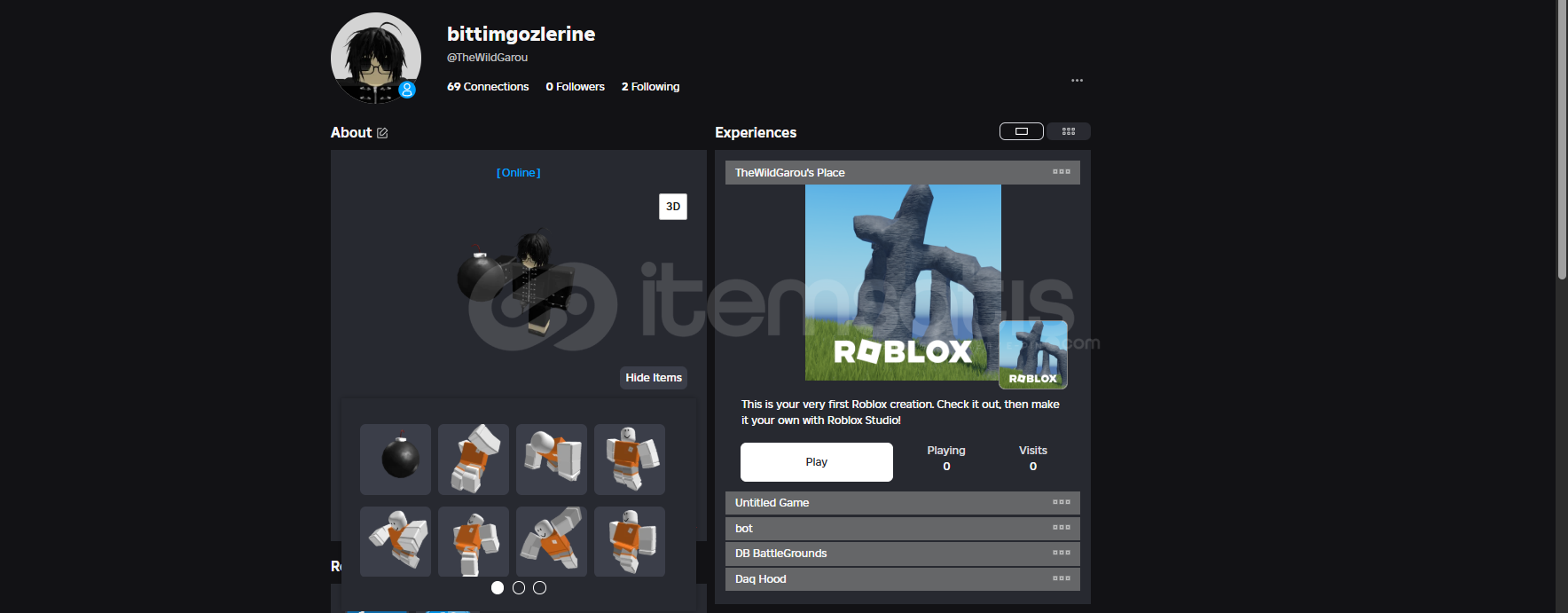Open fourth animation item in top row

pos(630,460)
